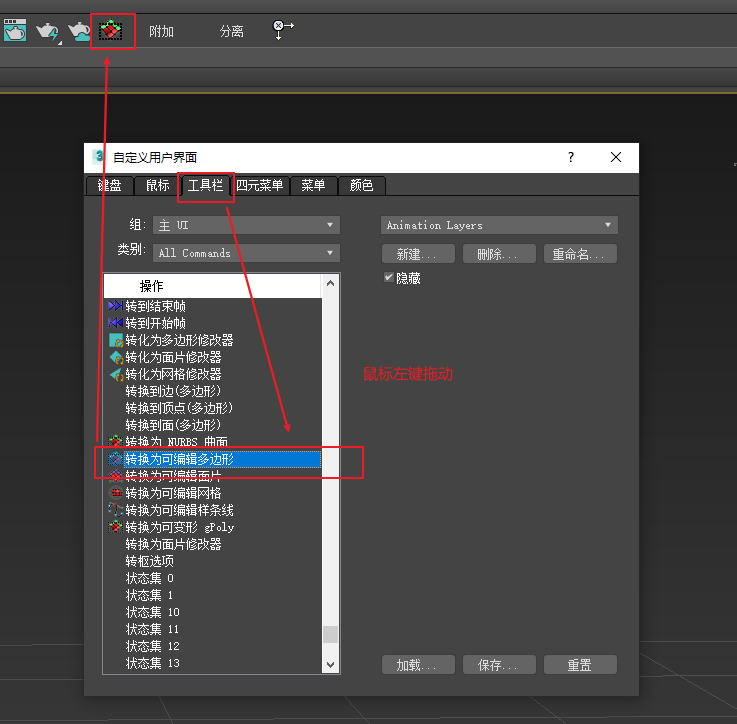Click the 附加 toolbar button
Screen dimensions: 737x724
pyautogui.click(x=161, y=31)
